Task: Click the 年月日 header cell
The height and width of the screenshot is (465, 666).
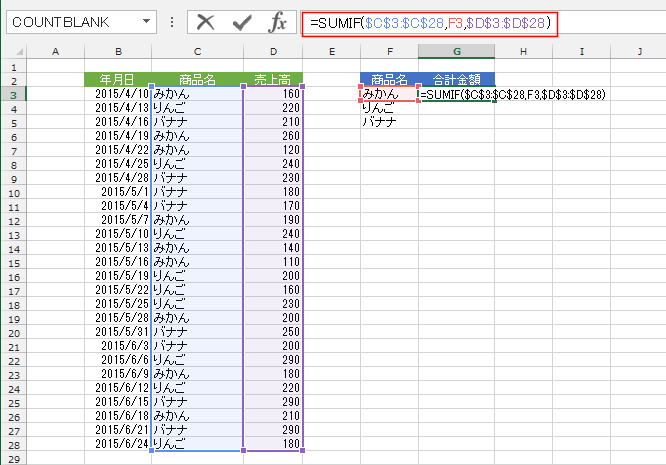Action: pos(118,79)
